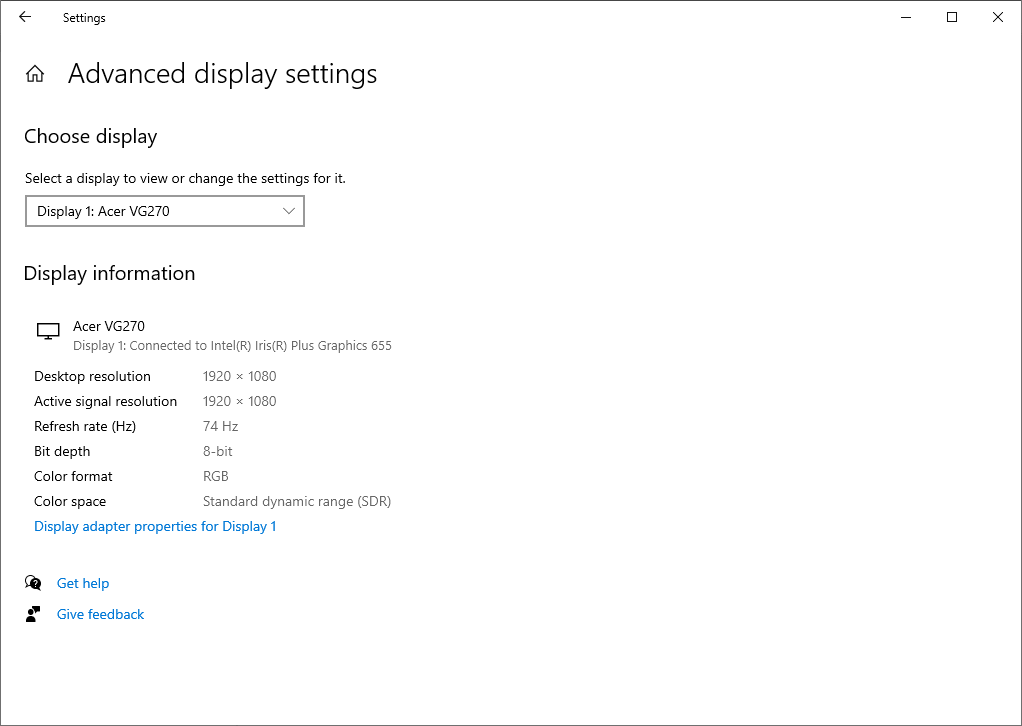This screenshot has width=1022, height=726.
Task: Click the RGB color format value
Action: pos(216,476)
